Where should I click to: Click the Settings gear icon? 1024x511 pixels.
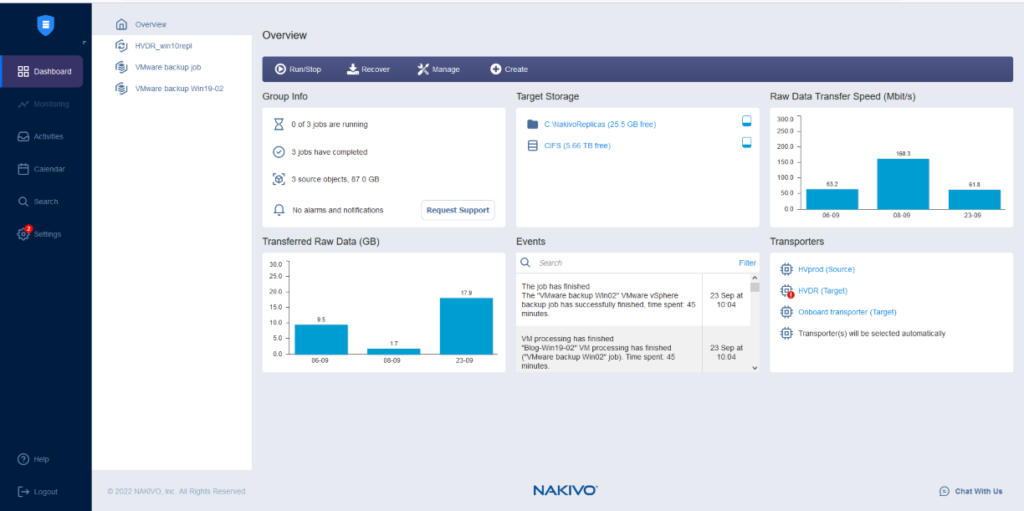click(x=24, y=235)
